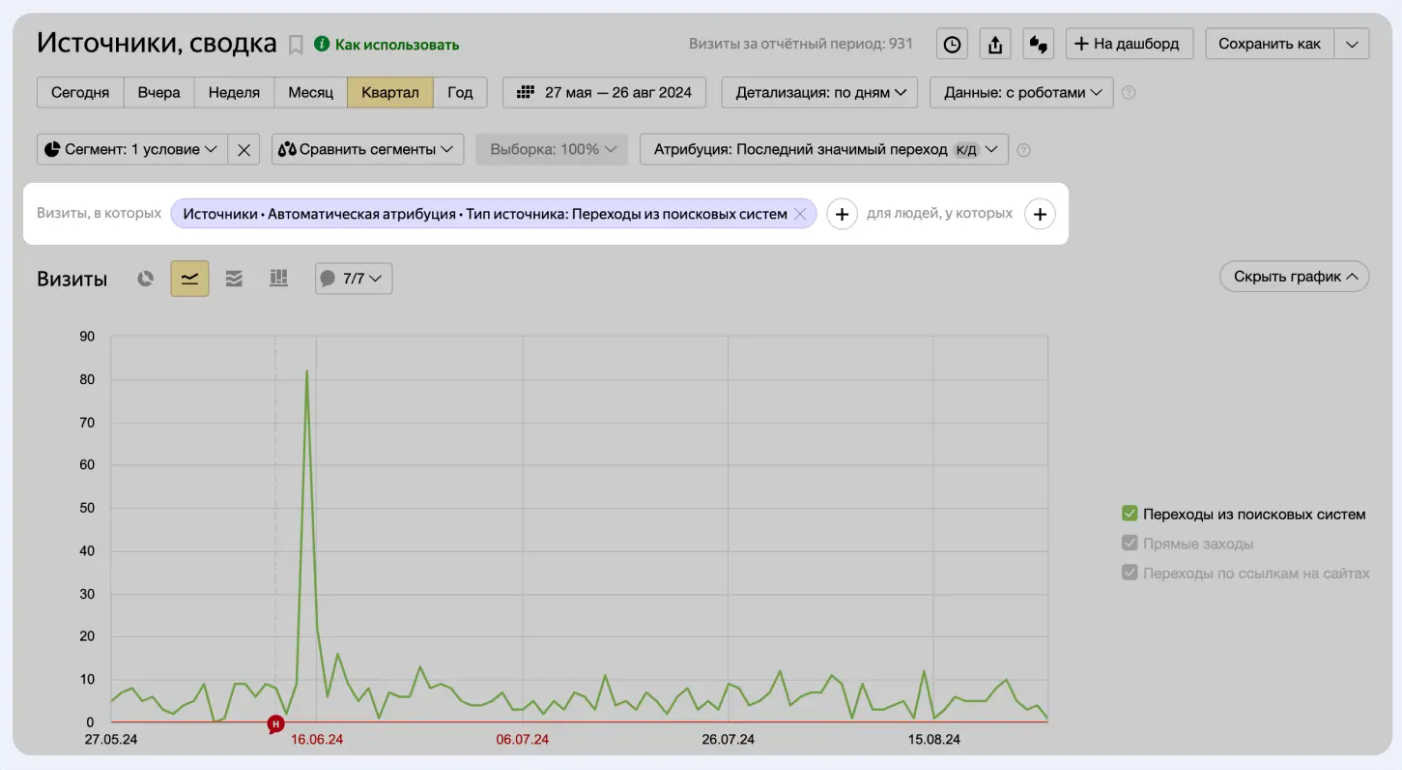
Task: Click the clock history icon button
Action: tap(952, 44)
